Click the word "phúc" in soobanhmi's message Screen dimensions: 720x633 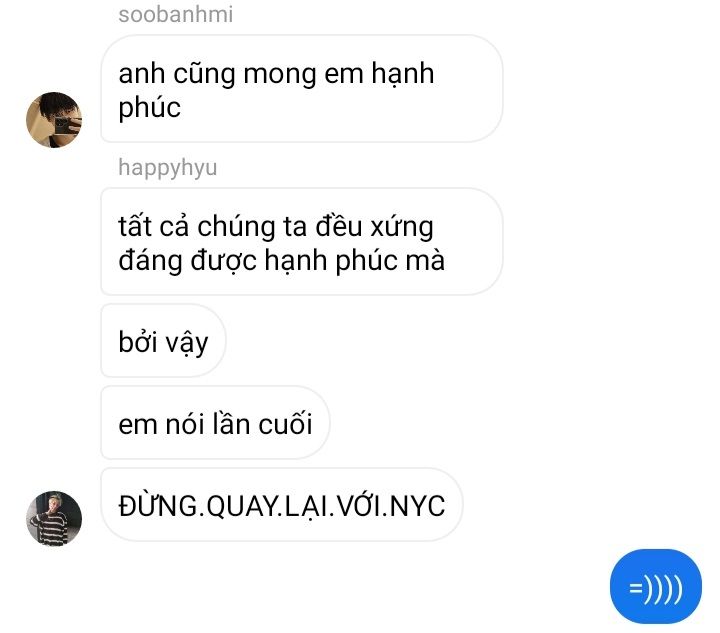point(150,109)
